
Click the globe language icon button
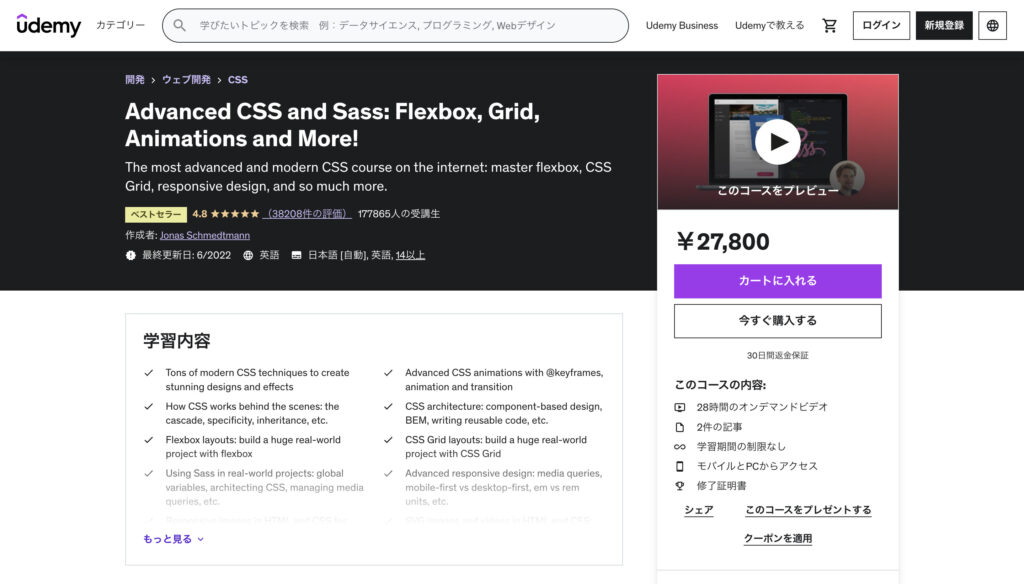coord(992,25)
